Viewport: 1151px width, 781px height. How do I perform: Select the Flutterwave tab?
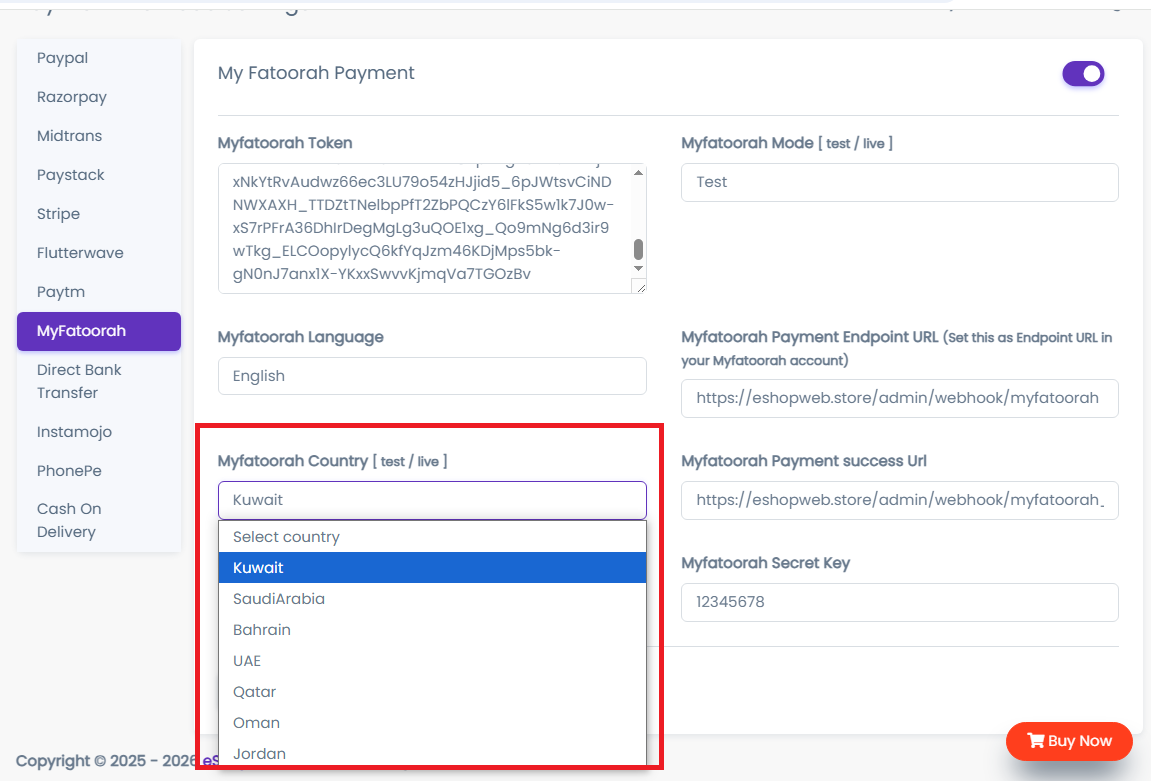click(x=80, y=253)
